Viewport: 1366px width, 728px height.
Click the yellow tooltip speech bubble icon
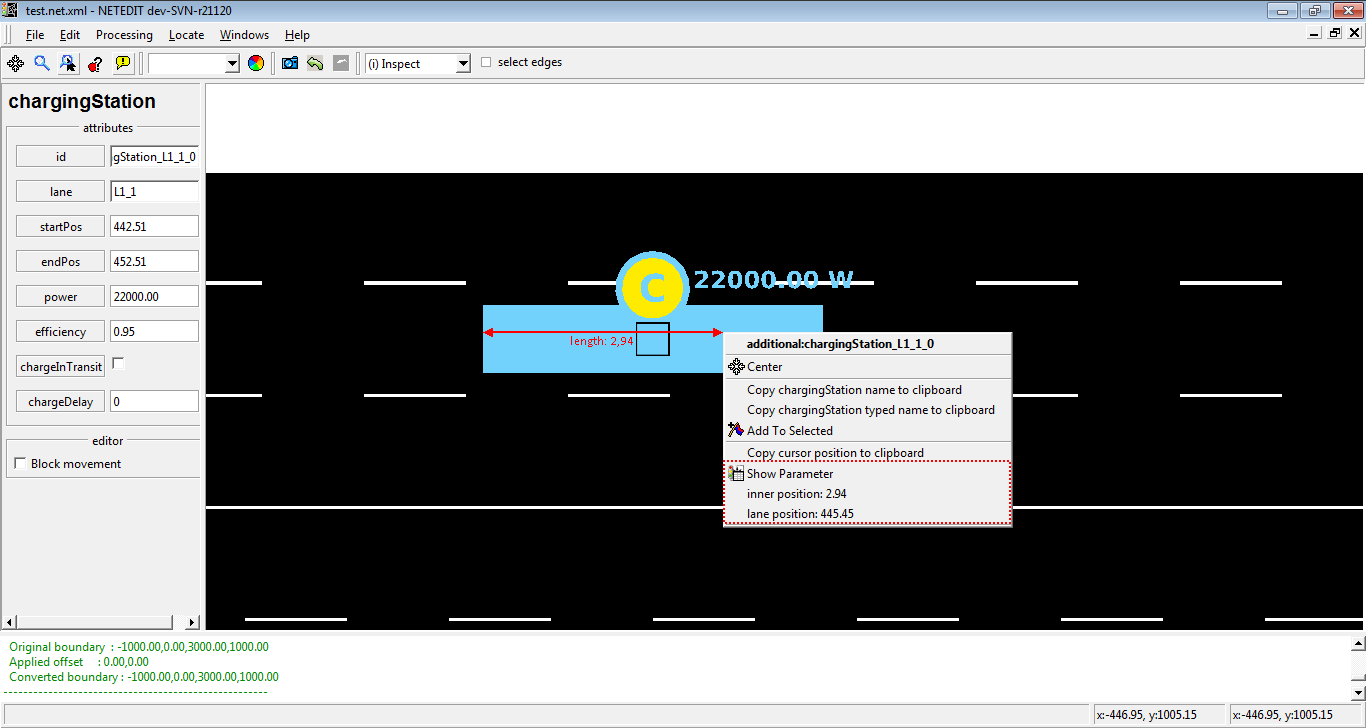(122, 63)
